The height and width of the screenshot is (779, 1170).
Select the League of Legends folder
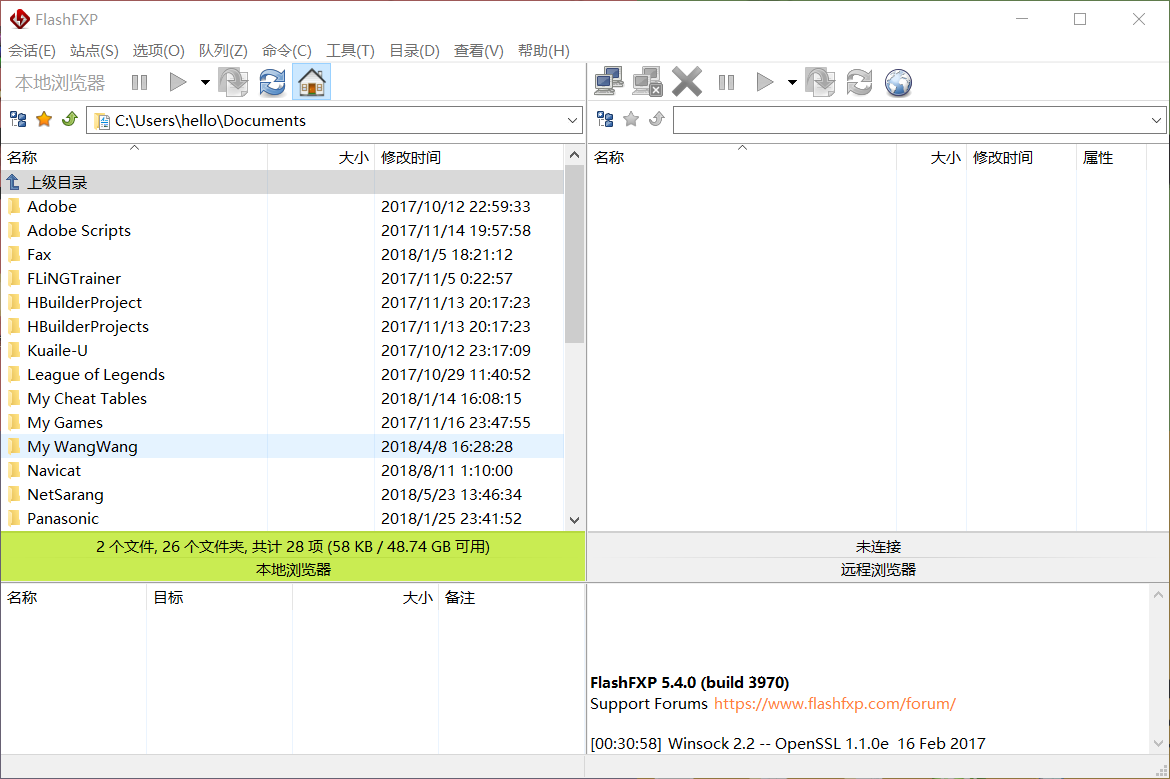[282, 375]
